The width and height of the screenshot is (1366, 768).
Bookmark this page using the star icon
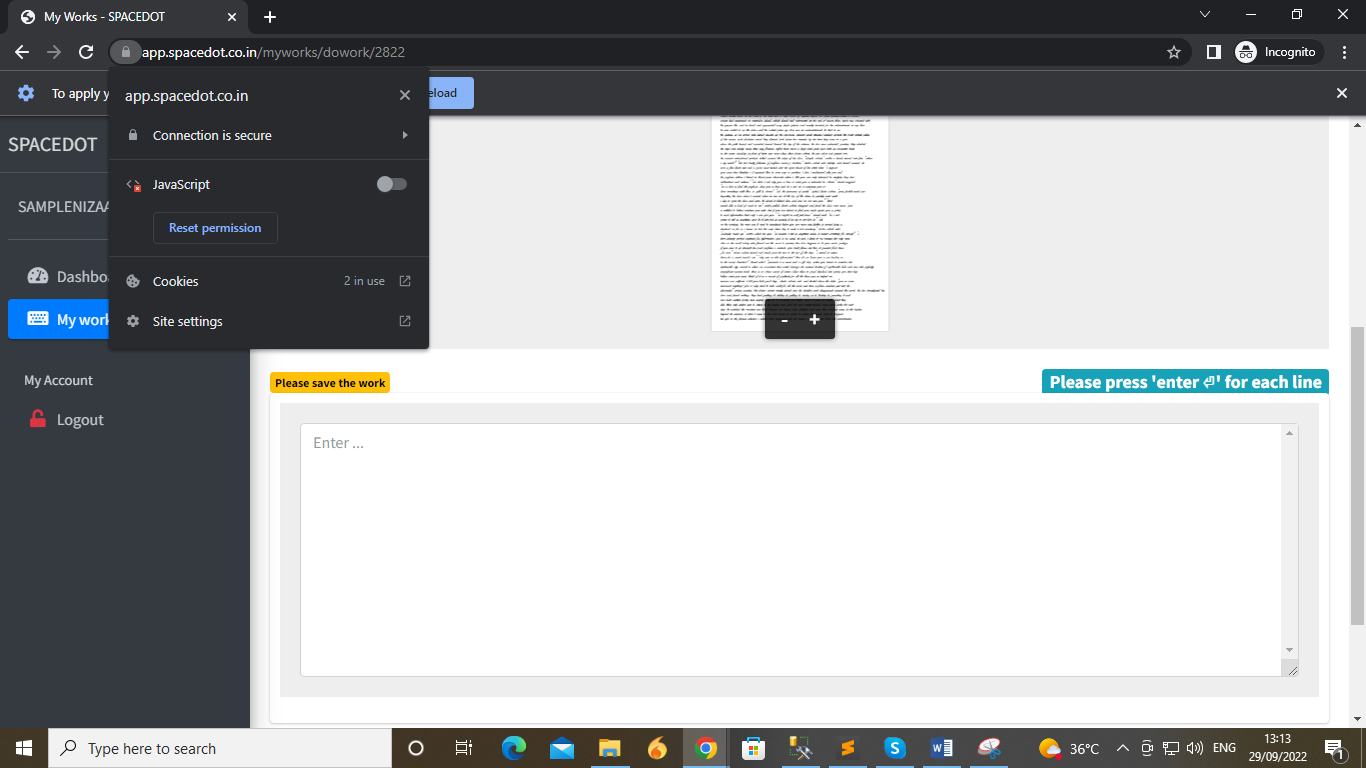pyautogui.click(x=1173, y=51)
